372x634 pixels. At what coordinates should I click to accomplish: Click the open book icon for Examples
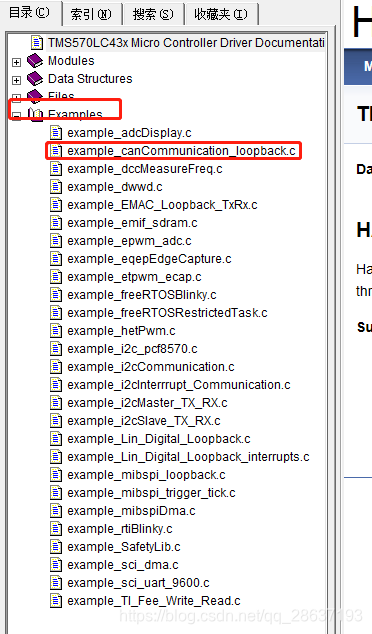tap(35, 114)
